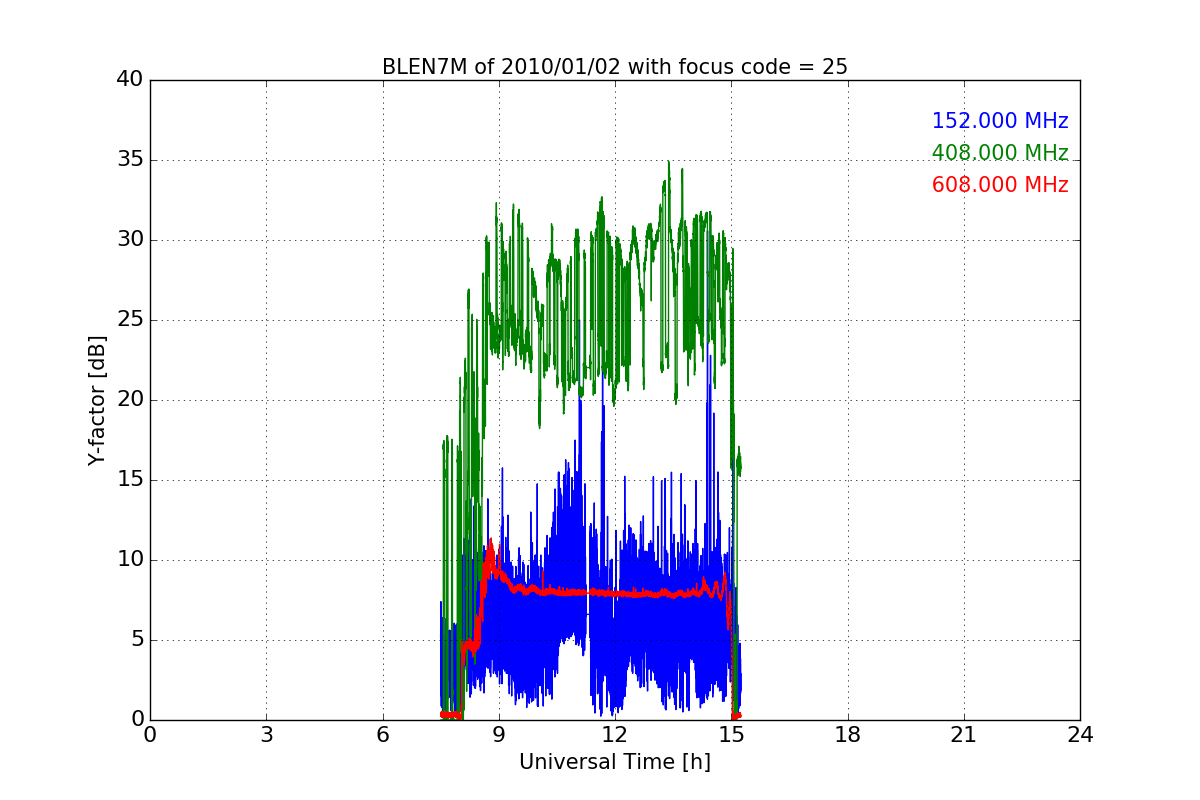
Task: Click the y-axis tick label '25'
Action: (x=130, y=320)
